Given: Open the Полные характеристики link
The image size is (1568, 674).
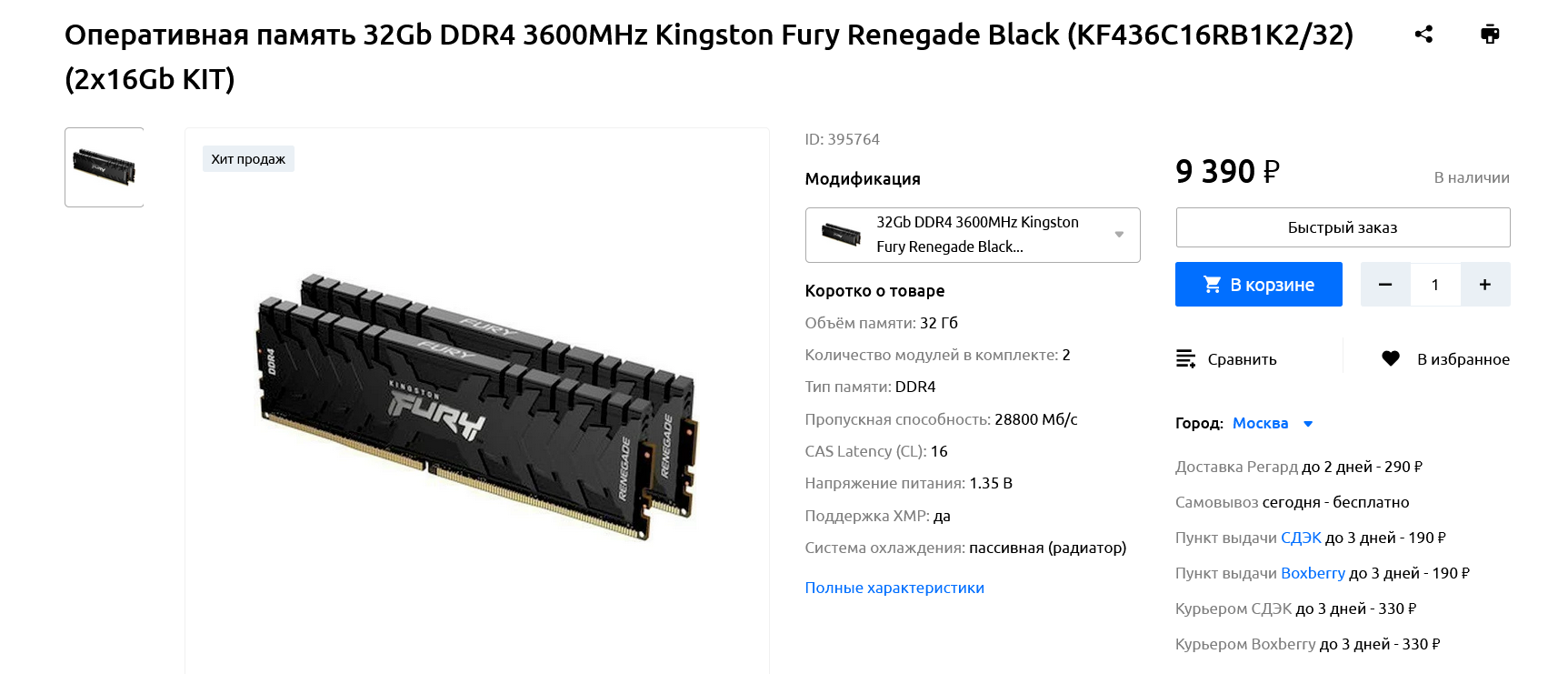Looking at the screenshot, I should click(894, 588).
